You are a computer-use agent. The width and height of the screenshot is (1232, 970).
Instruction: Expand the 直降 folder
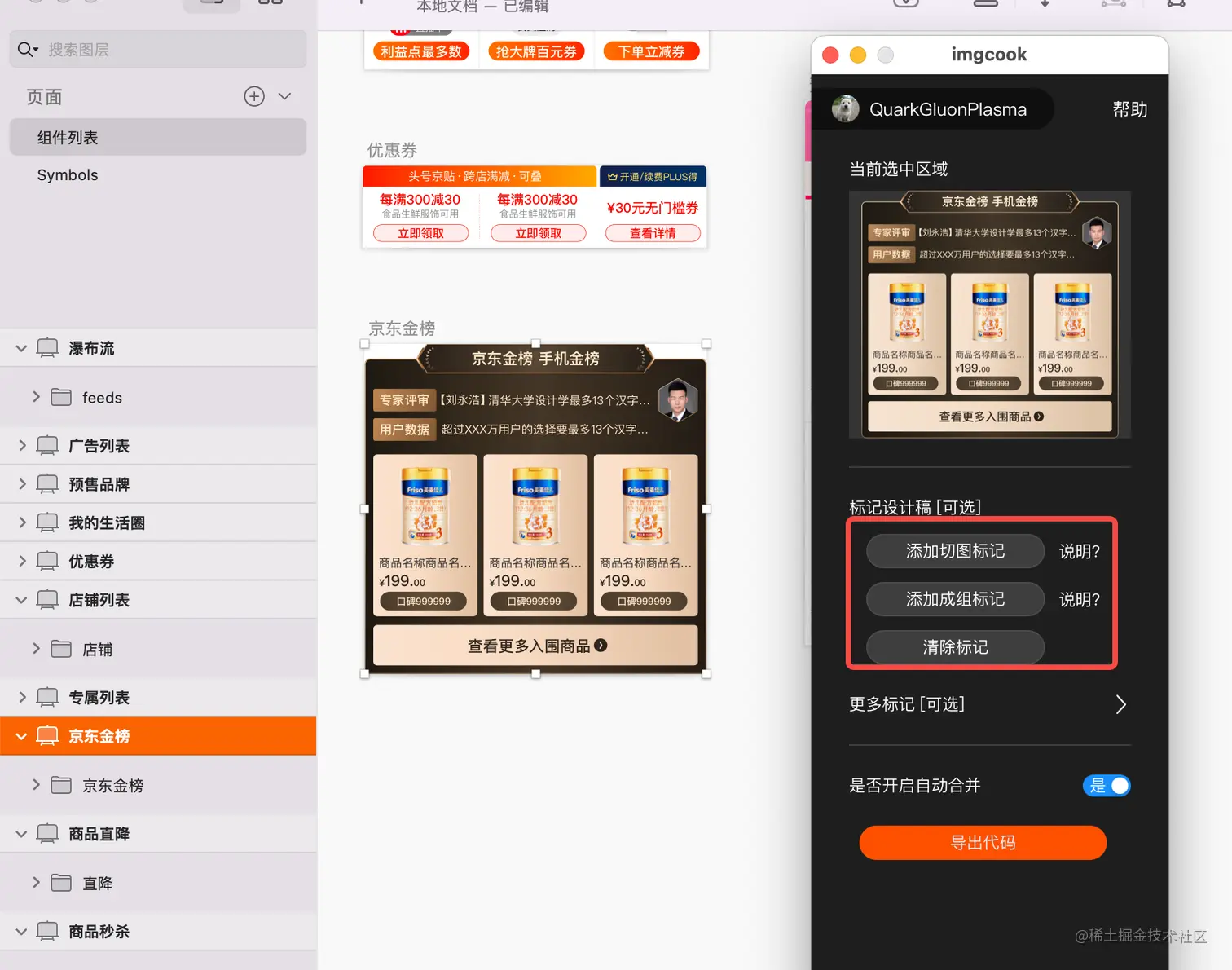click(x=36, y=883)
